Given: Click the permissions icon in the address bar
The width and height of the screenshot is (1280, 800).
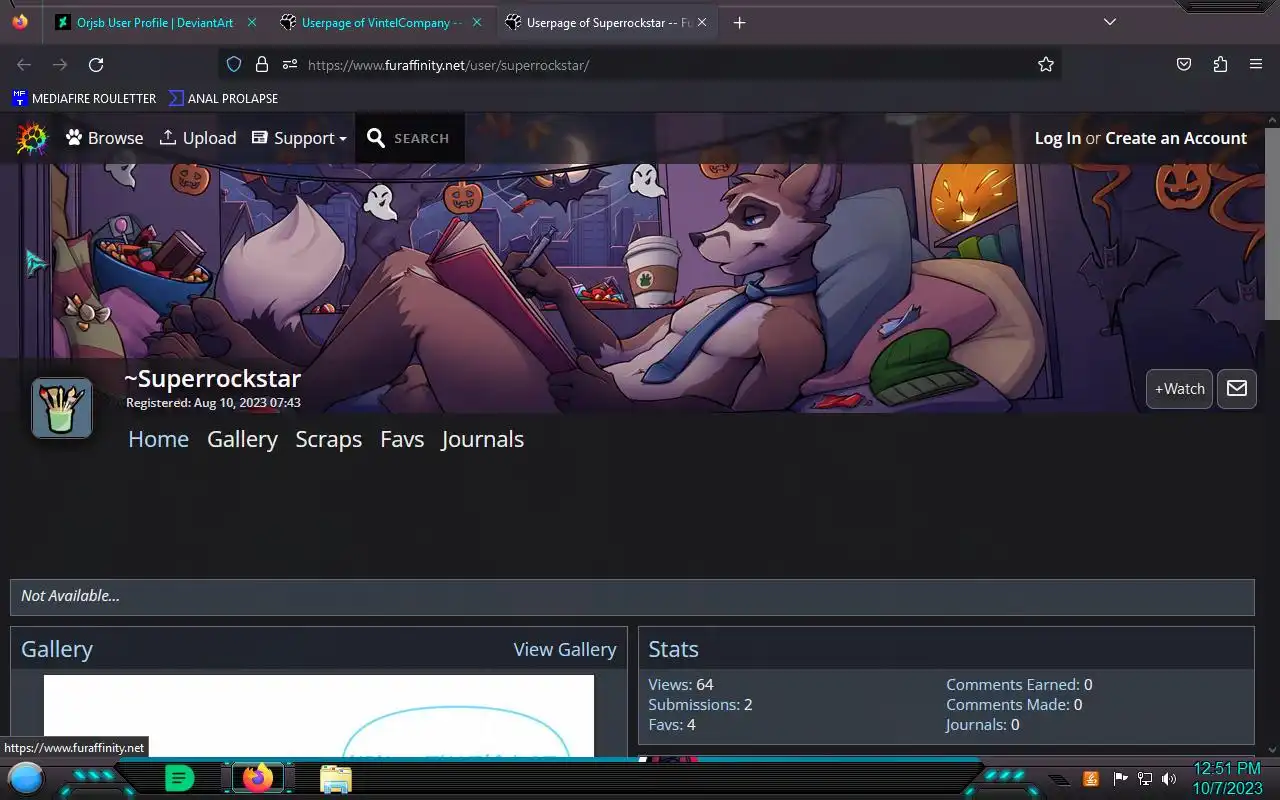Looking at the screenshot, I should (290, 64).
